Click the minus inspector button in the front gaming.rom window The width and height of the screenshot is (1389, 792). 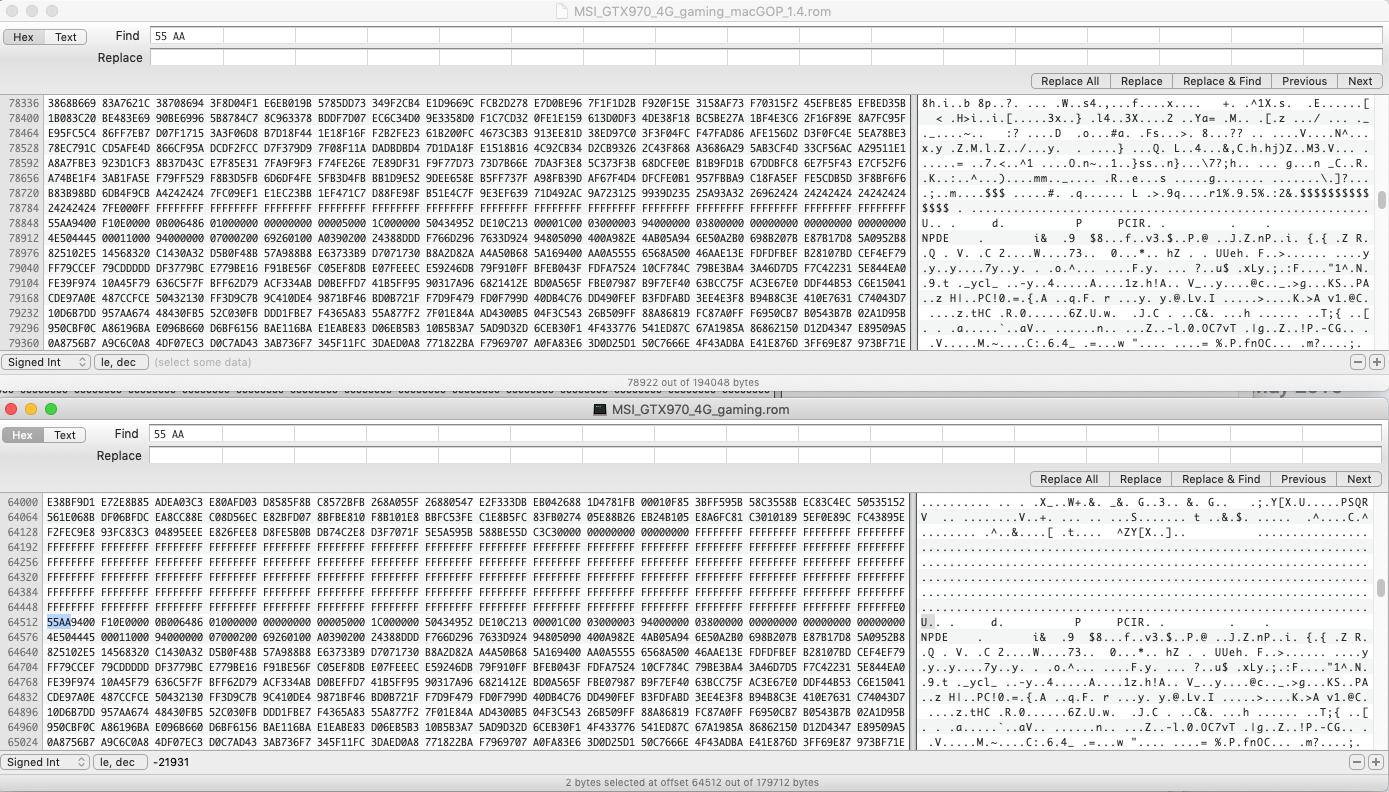[x=1358, y=762]
